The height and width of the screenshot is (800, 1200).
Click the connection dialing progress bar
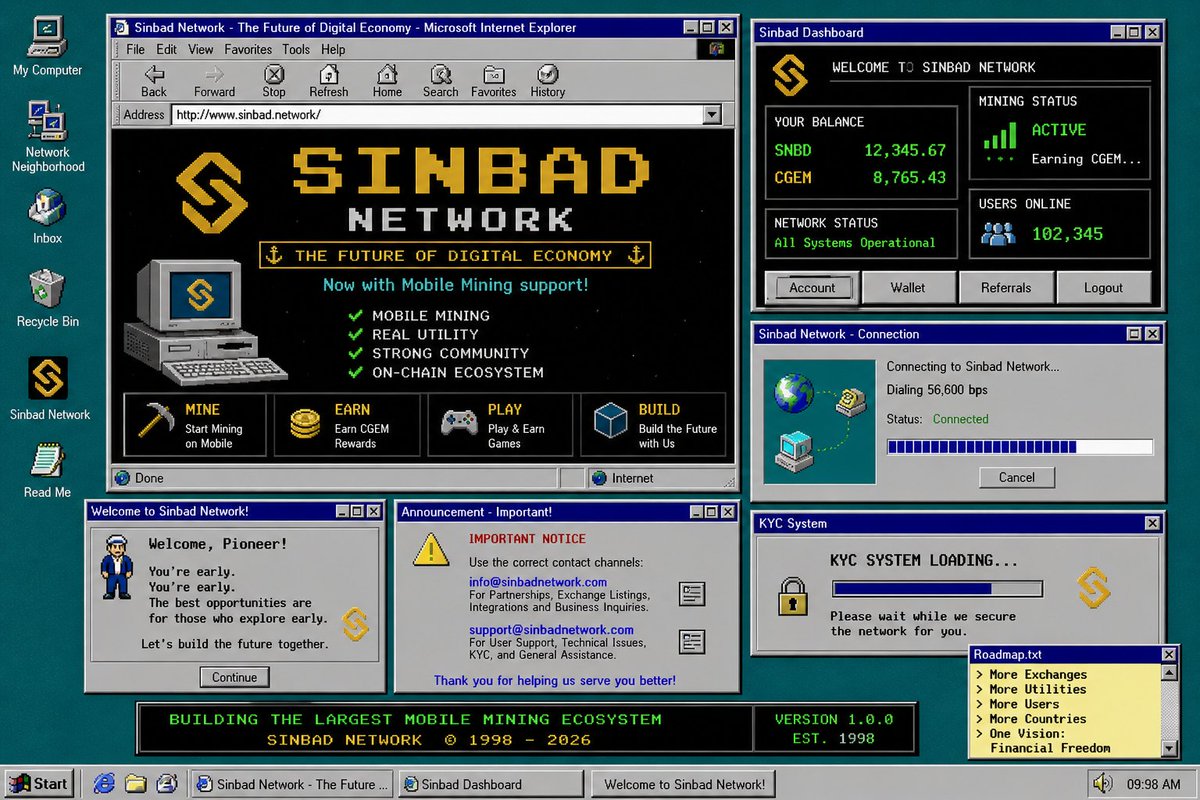click(1019, 447)
